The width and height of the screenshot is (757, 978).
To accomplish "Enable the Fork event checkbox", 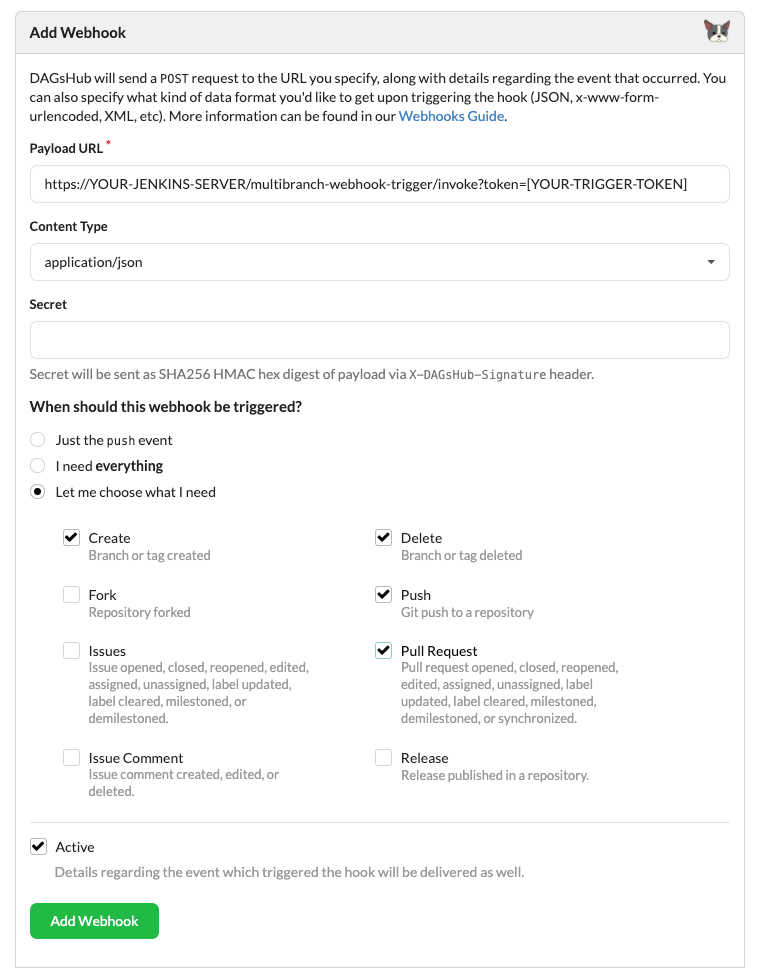I will pos(71,594).
